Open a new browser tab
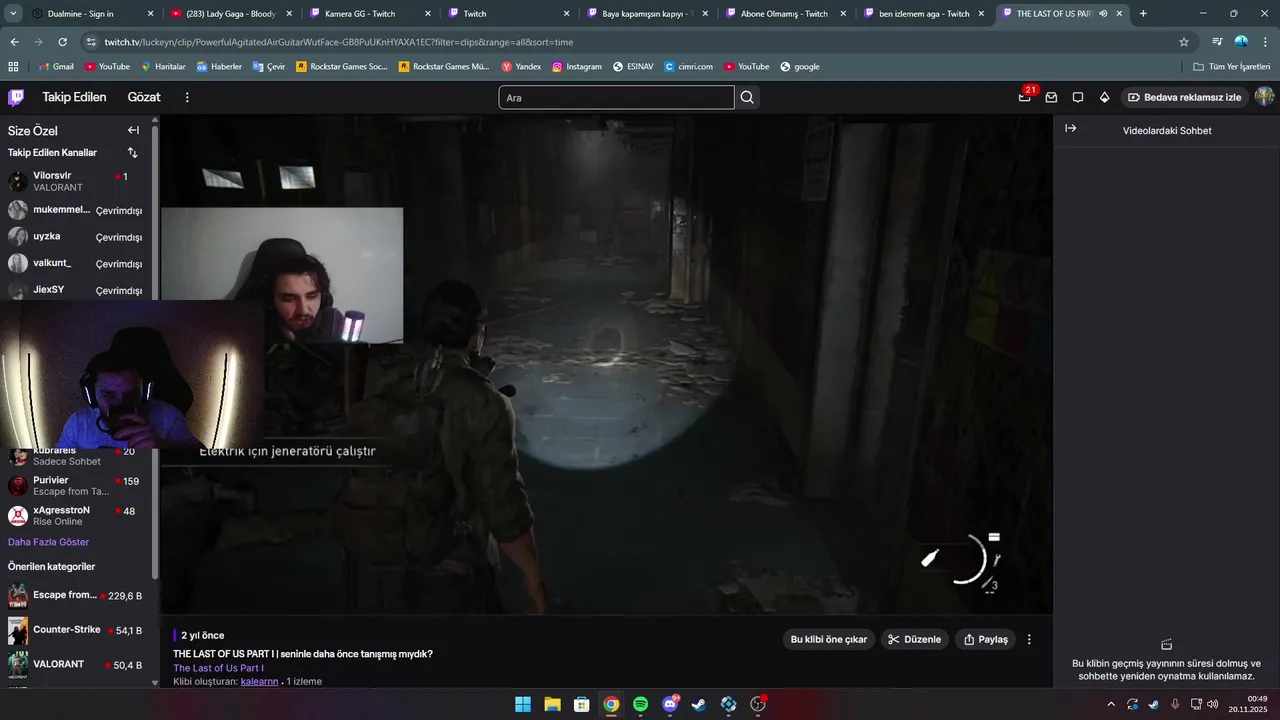Viewport: 1280px width, 720px height. (x=1143, y=14)
